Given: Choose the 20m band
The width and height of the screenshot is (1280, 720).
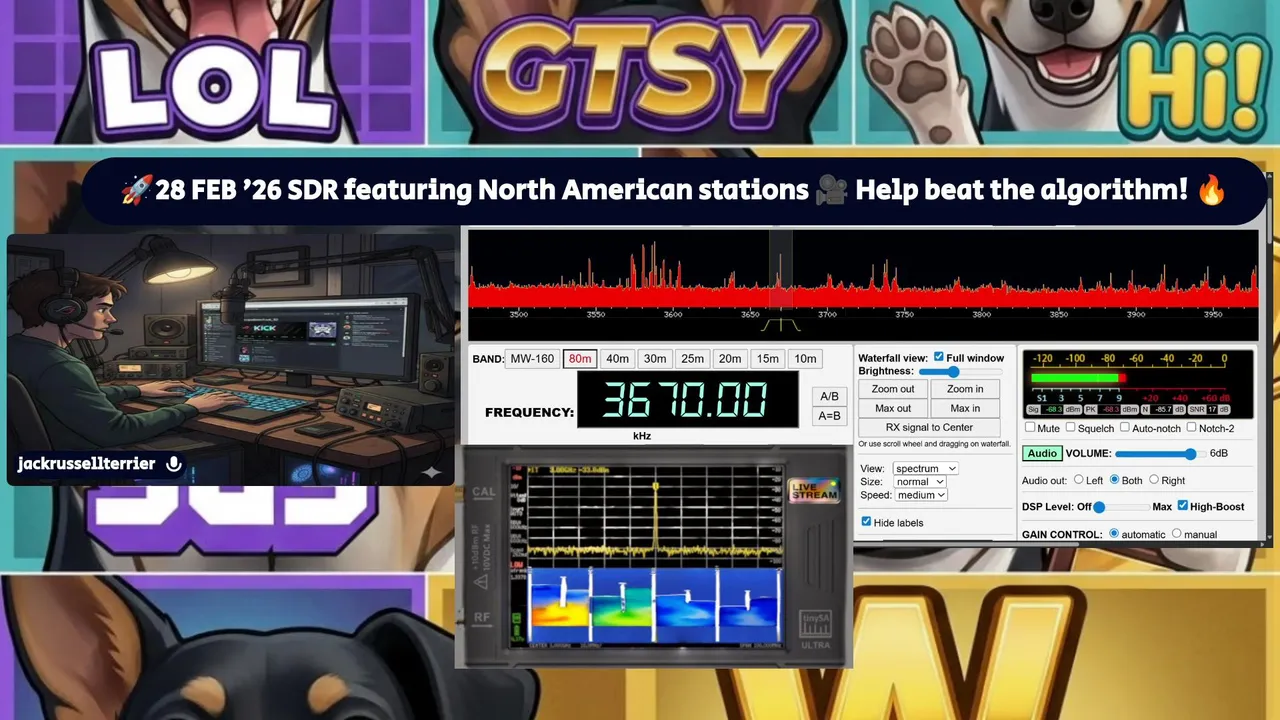Looking at the screenshot, I should (x=730, y=359).
